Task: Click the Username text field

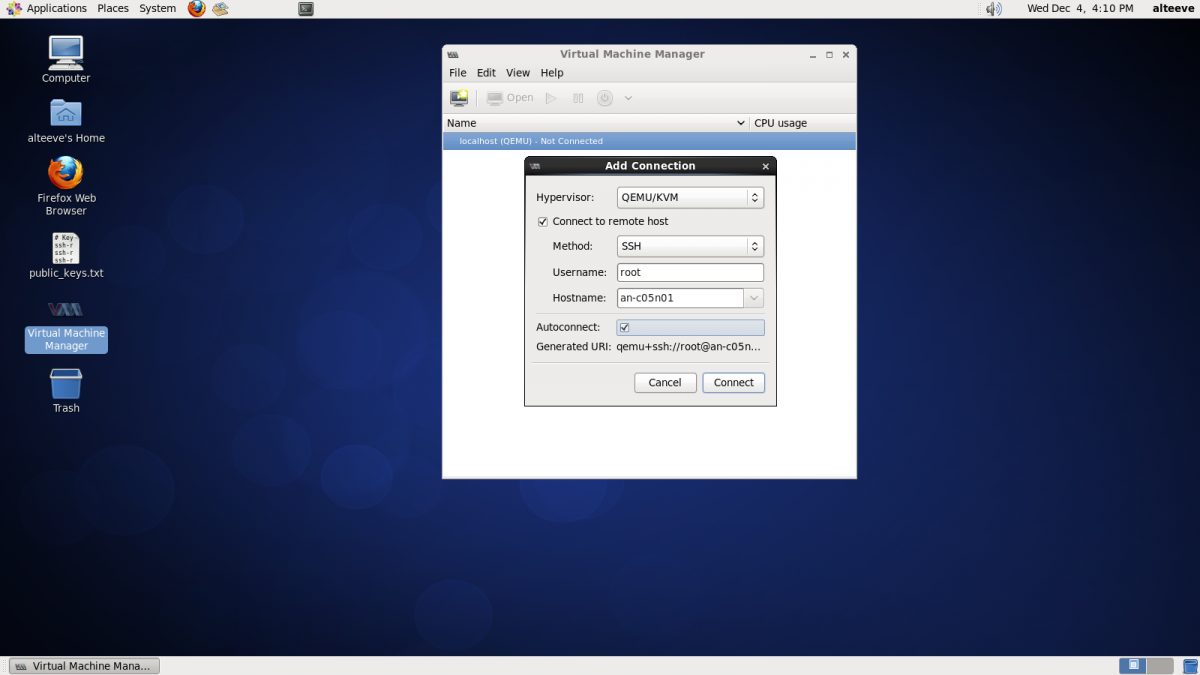Action: (690, 272)
